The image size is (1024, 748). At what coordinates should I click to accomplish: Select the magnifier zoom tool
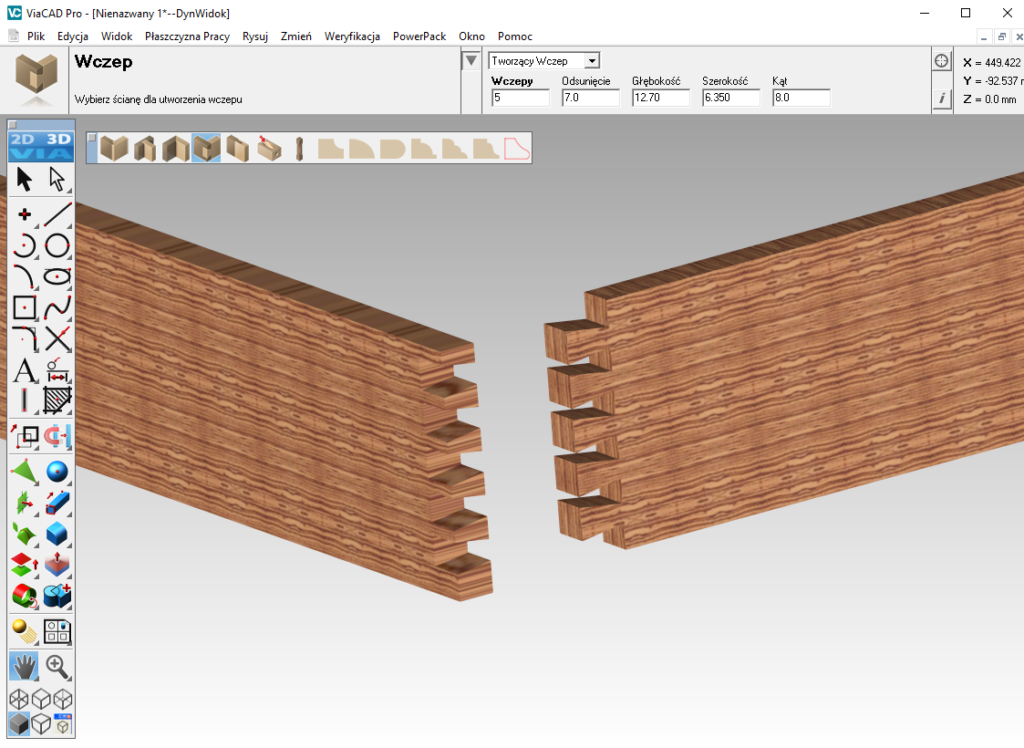tap(57, 667)
